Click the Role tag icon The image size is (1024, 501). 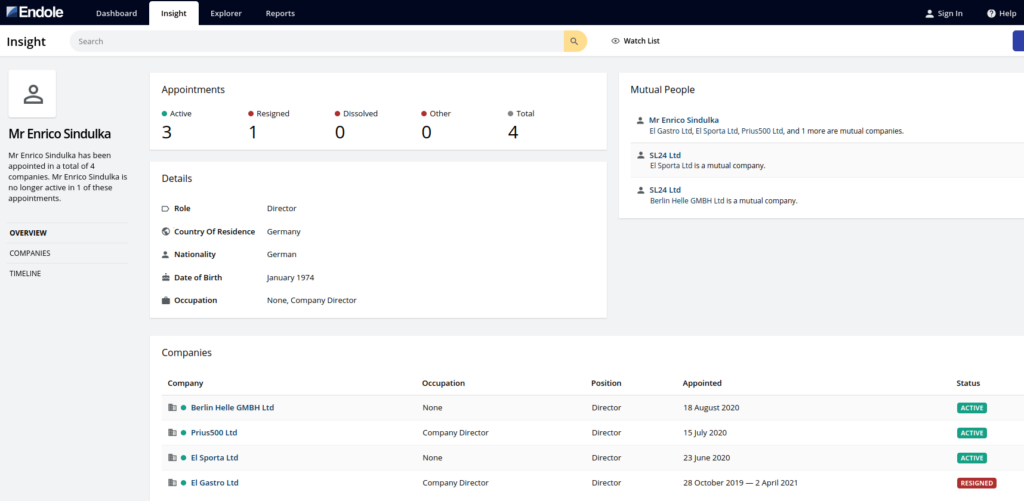(x=165, y=209)
